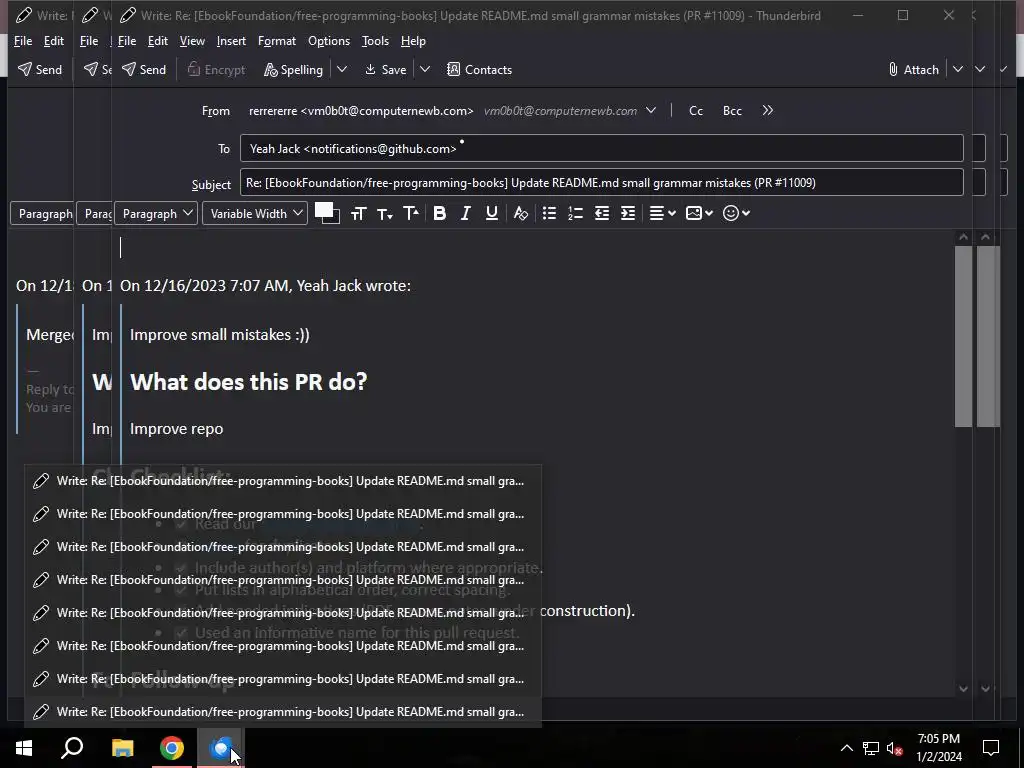Open the front window's Paragraph style dropdown
This screenshot has width=1024, height=768.
click(x=156, y=214)
